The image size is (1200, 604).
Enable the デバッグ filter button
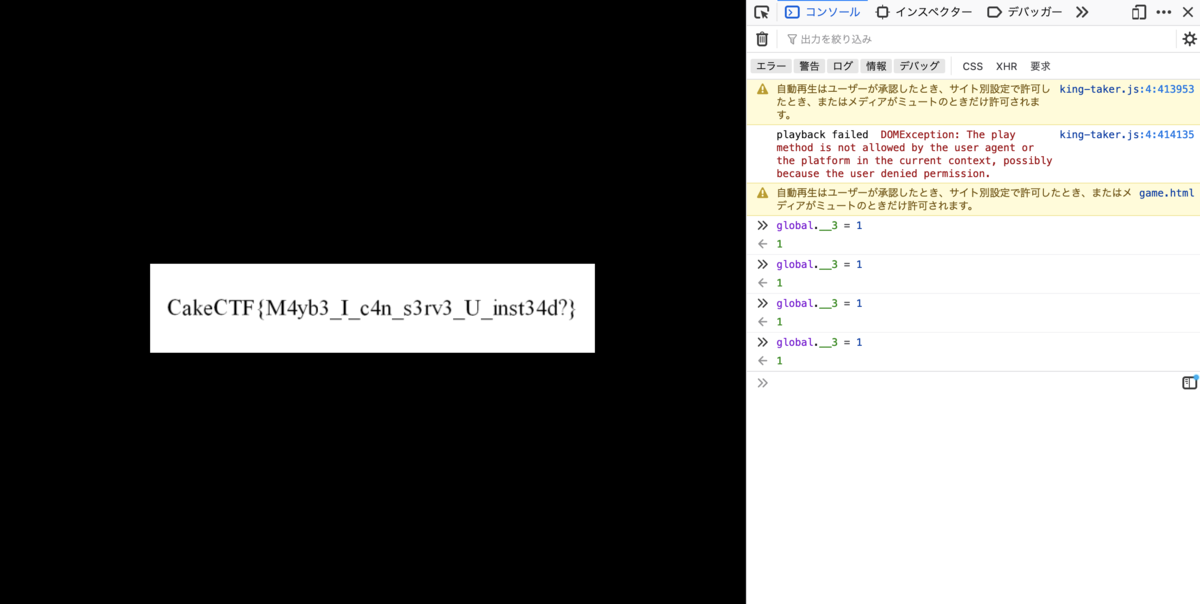tap(919, 65)
